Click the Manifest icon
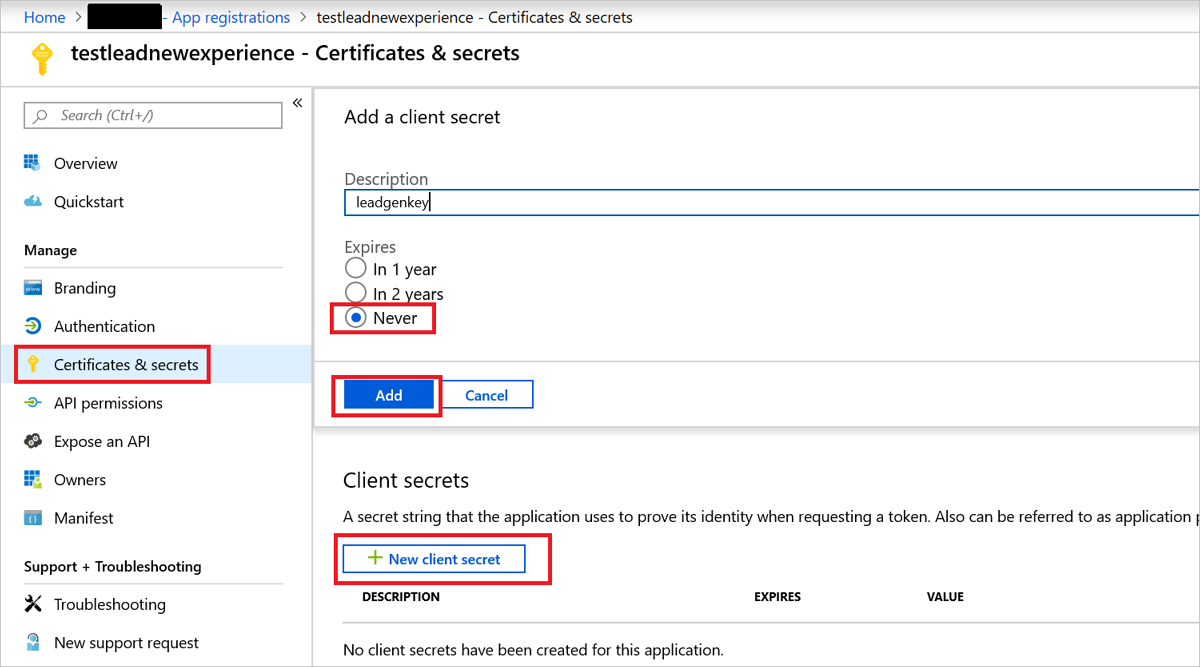 [33, 518]
